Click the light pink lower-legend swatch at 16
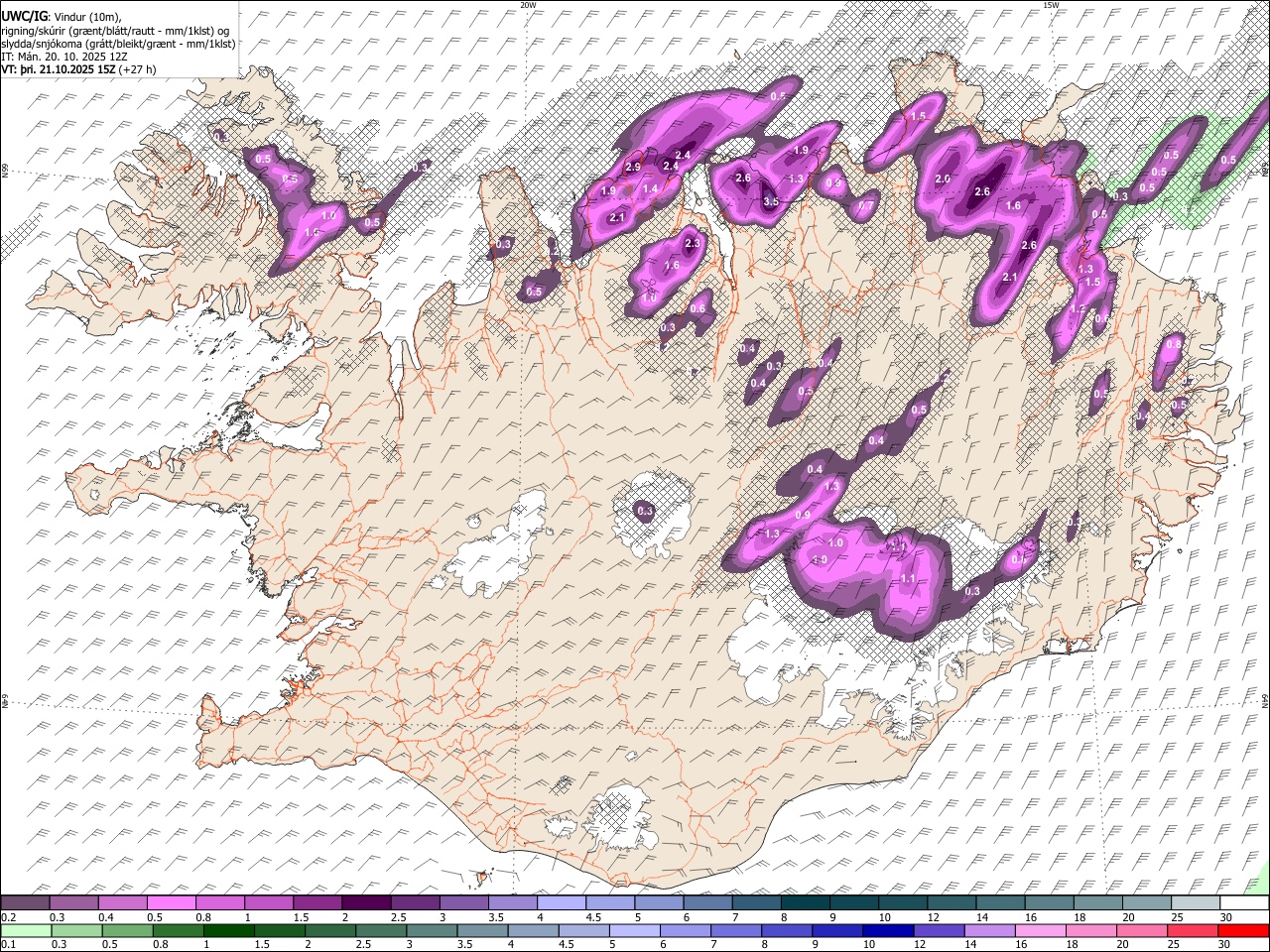Viewport: 1270px width, 952px height. coord(1039,930)
